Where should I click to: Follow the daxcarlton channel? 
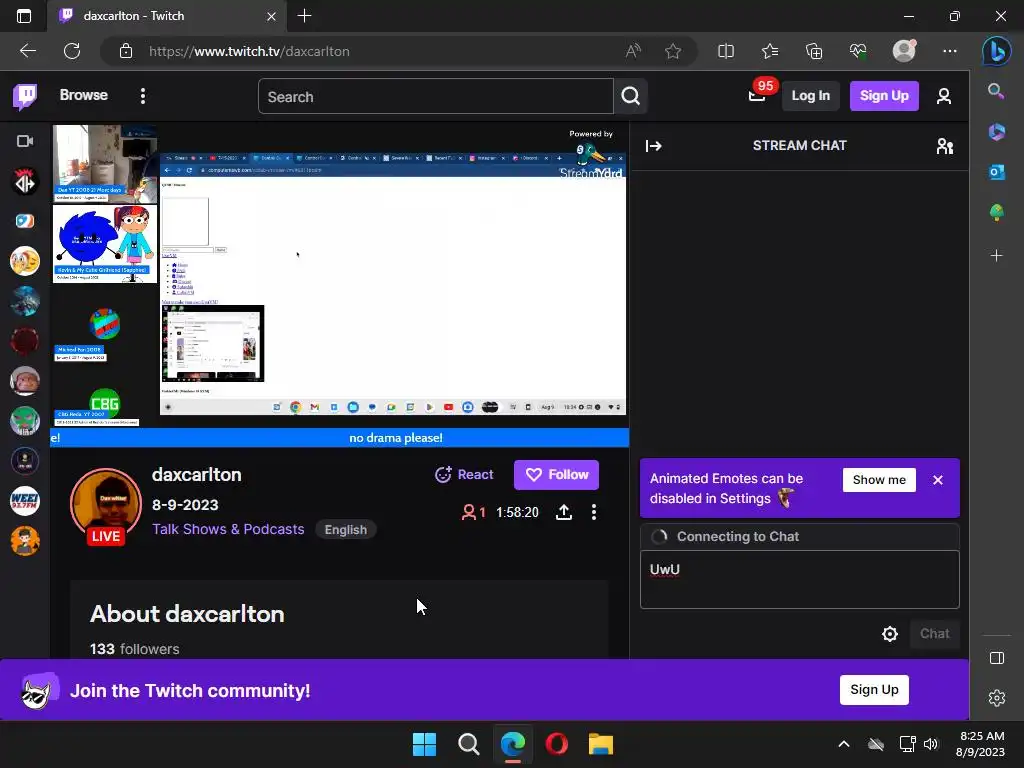point(556,475)
